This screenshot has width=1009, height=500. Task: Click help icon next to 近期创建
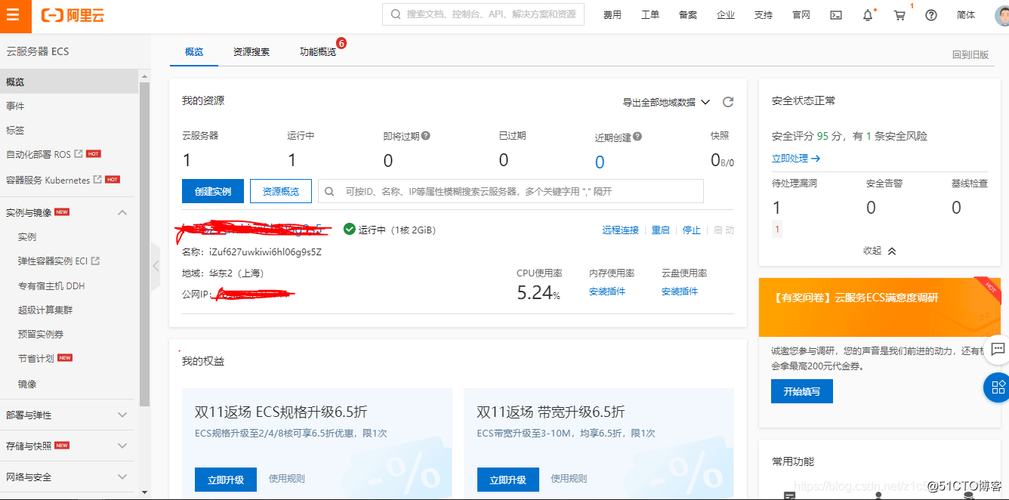pyautogui.click(x=638, y=136)
